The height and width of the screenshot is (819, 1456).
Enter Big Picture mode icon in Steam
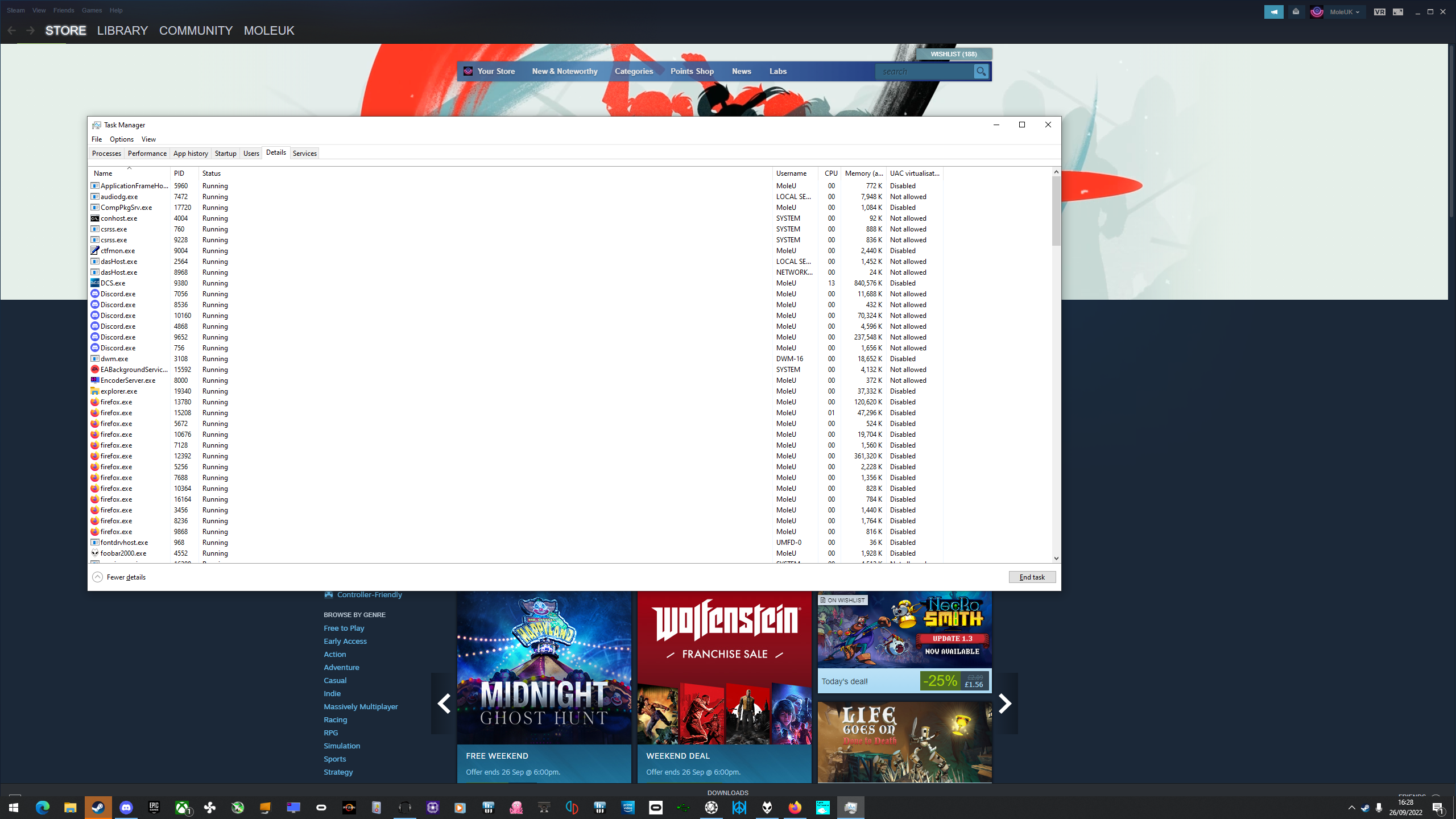click(1398, 11)
